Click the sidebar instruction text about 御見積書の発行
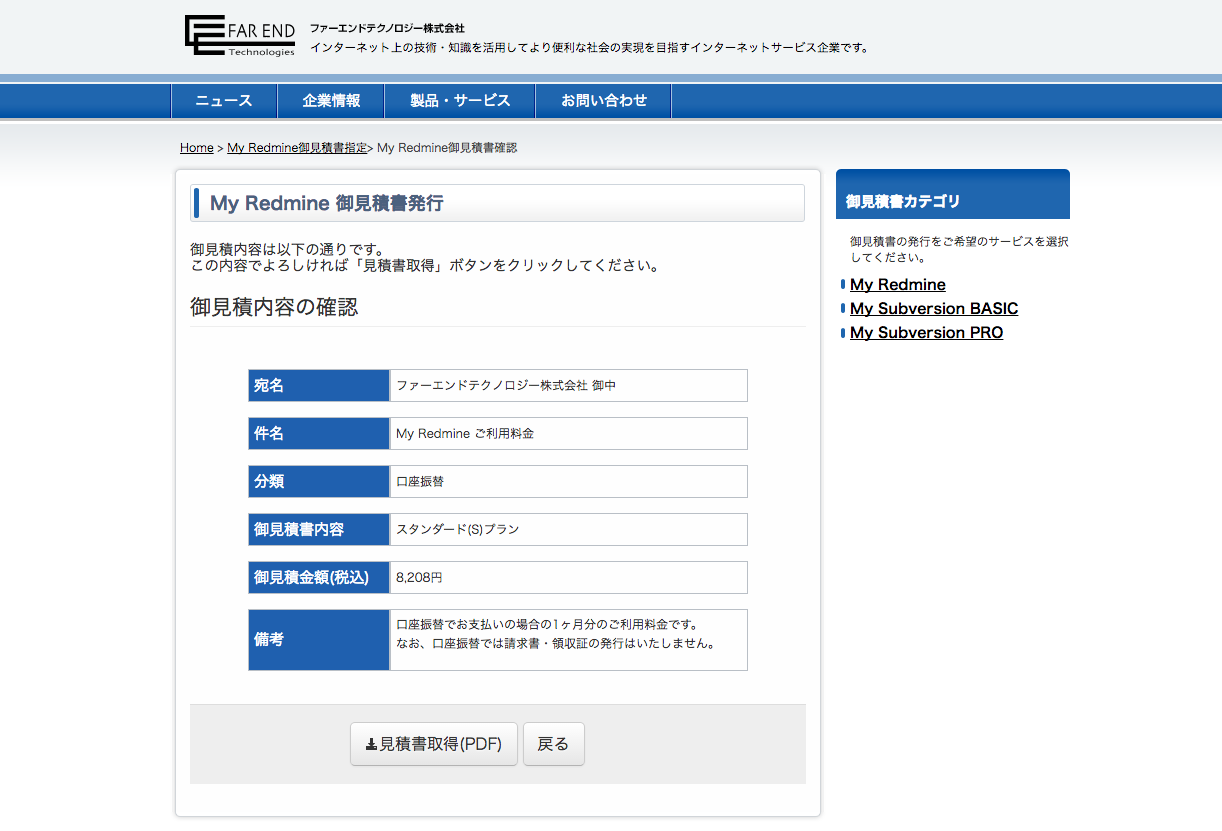Screen dimensions: 1222x831 coord(959,249)
